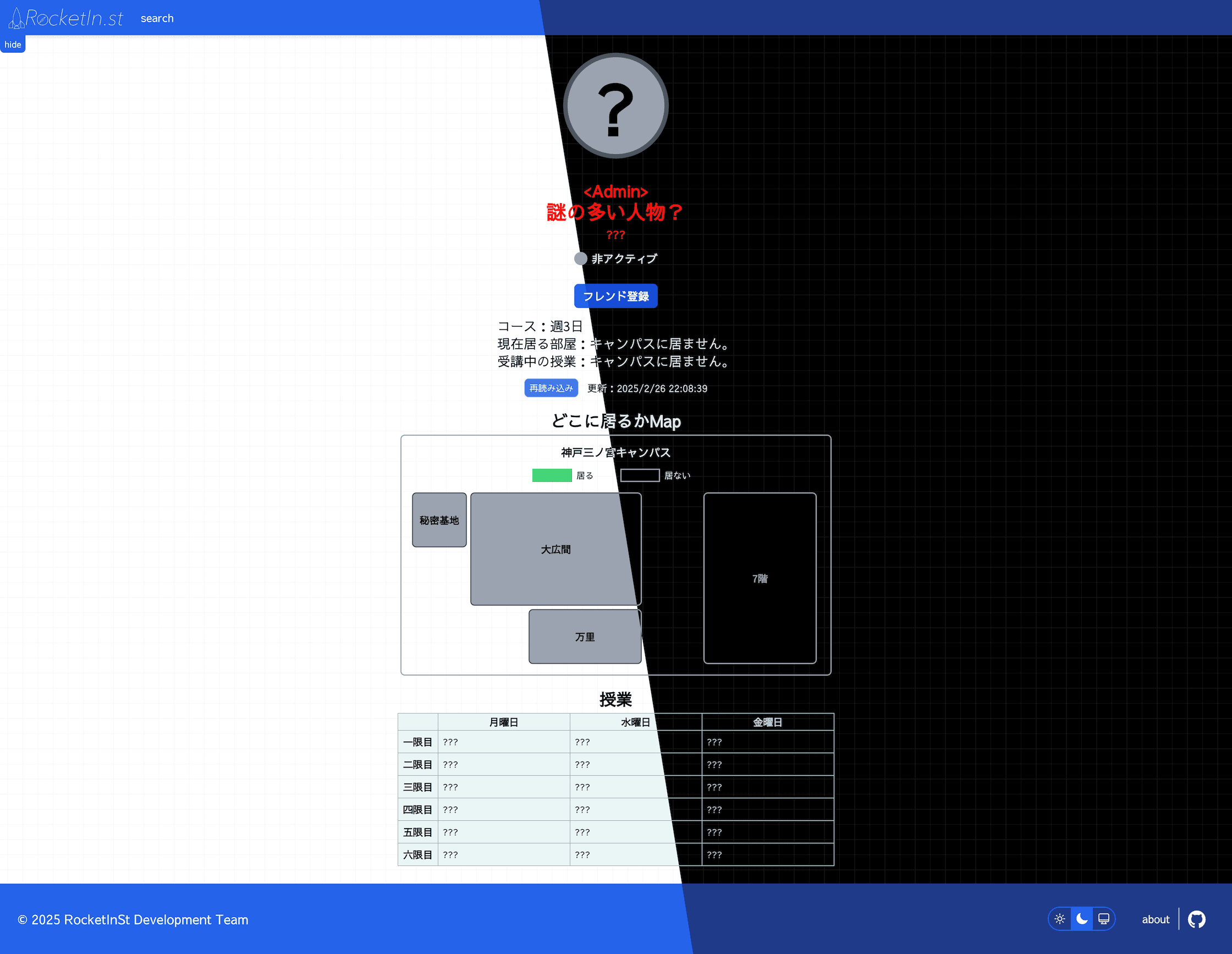This screenshot has width=1232, height=954.
Task: Click the green 居る legend swatch
Action: (x=552, y=475)
